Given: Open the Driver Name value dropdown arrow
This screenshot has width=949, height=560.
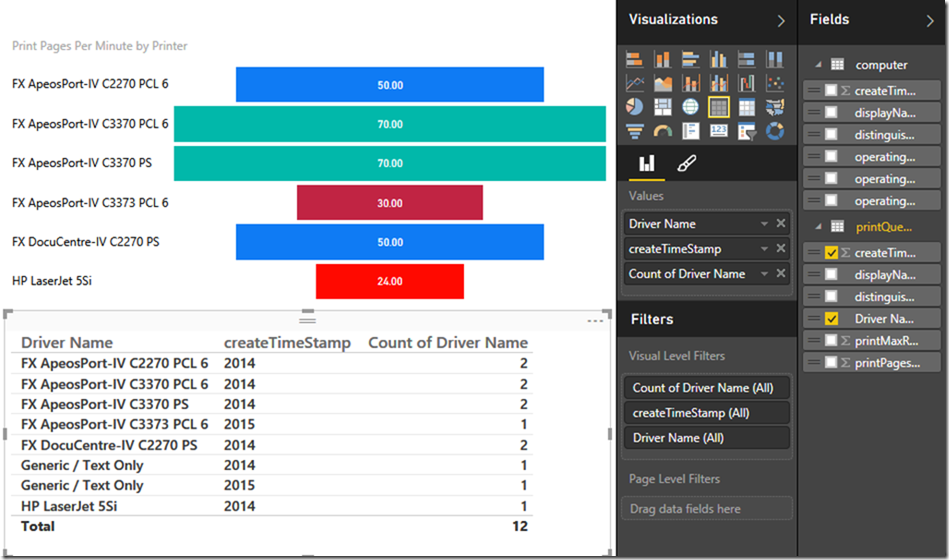Looking at the screenshot, I should pos(764,224).
